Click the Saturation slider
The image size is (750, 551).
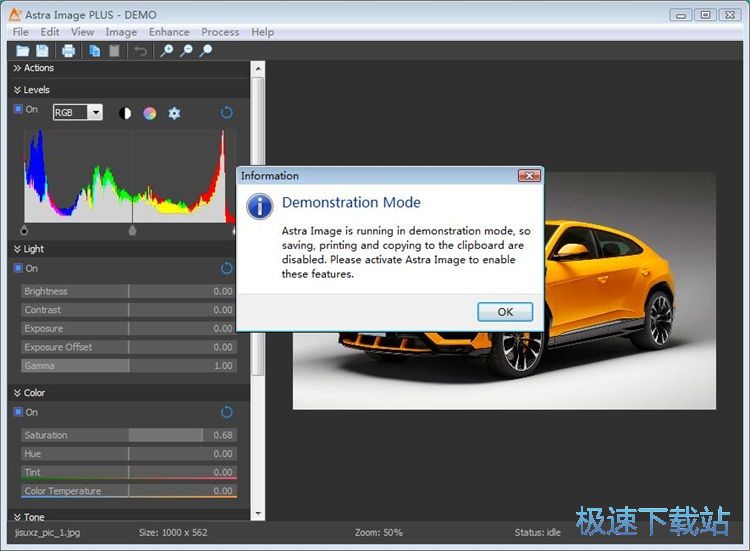point(129,435)
